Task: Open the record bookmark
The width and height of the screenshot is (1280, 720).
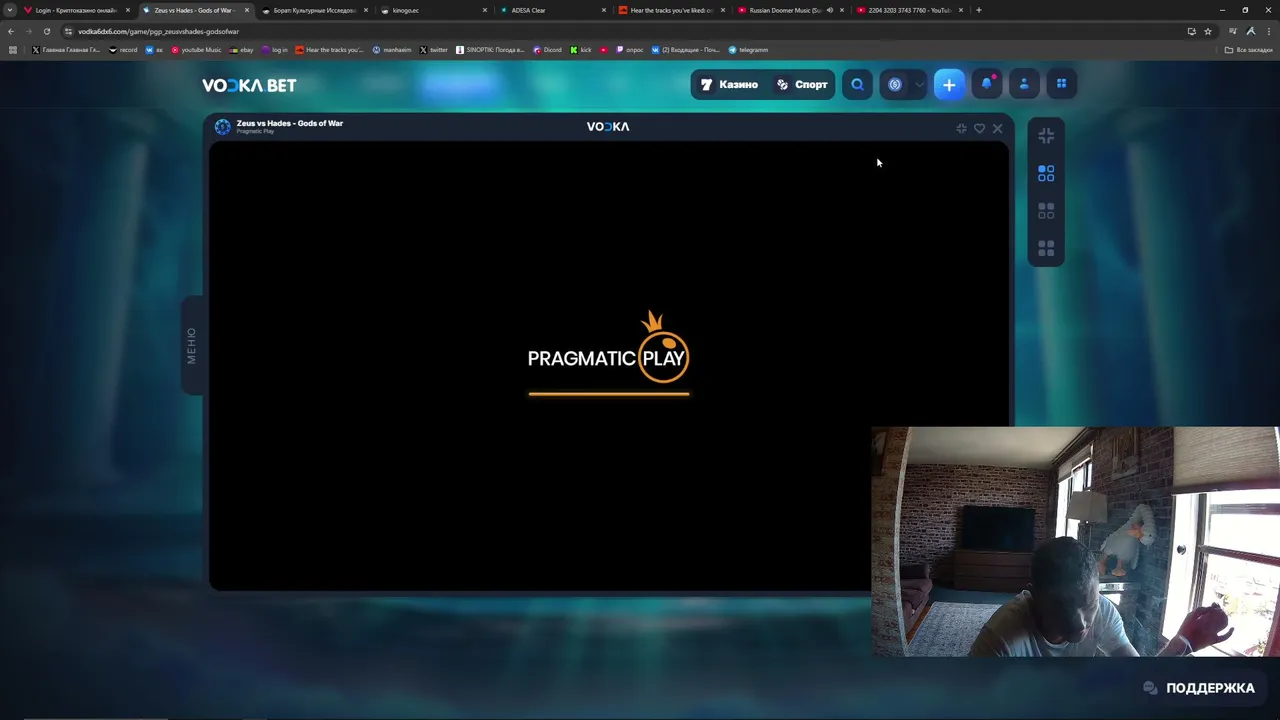Action: tap(123, 50)
